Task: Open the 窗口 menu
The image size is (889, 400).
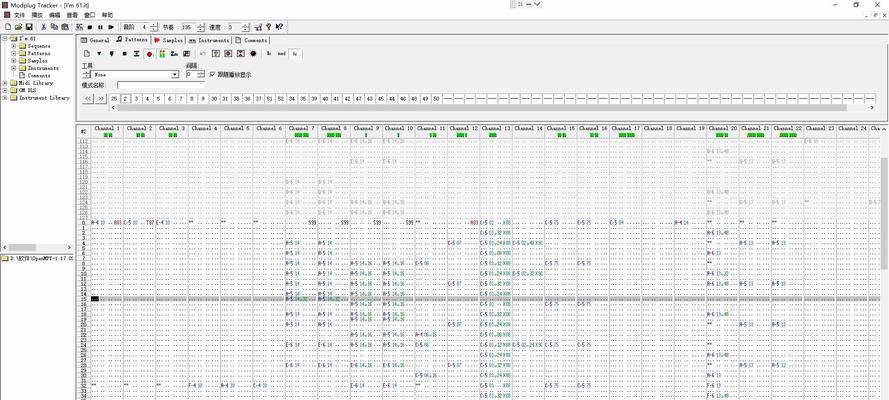Action: 90,15
